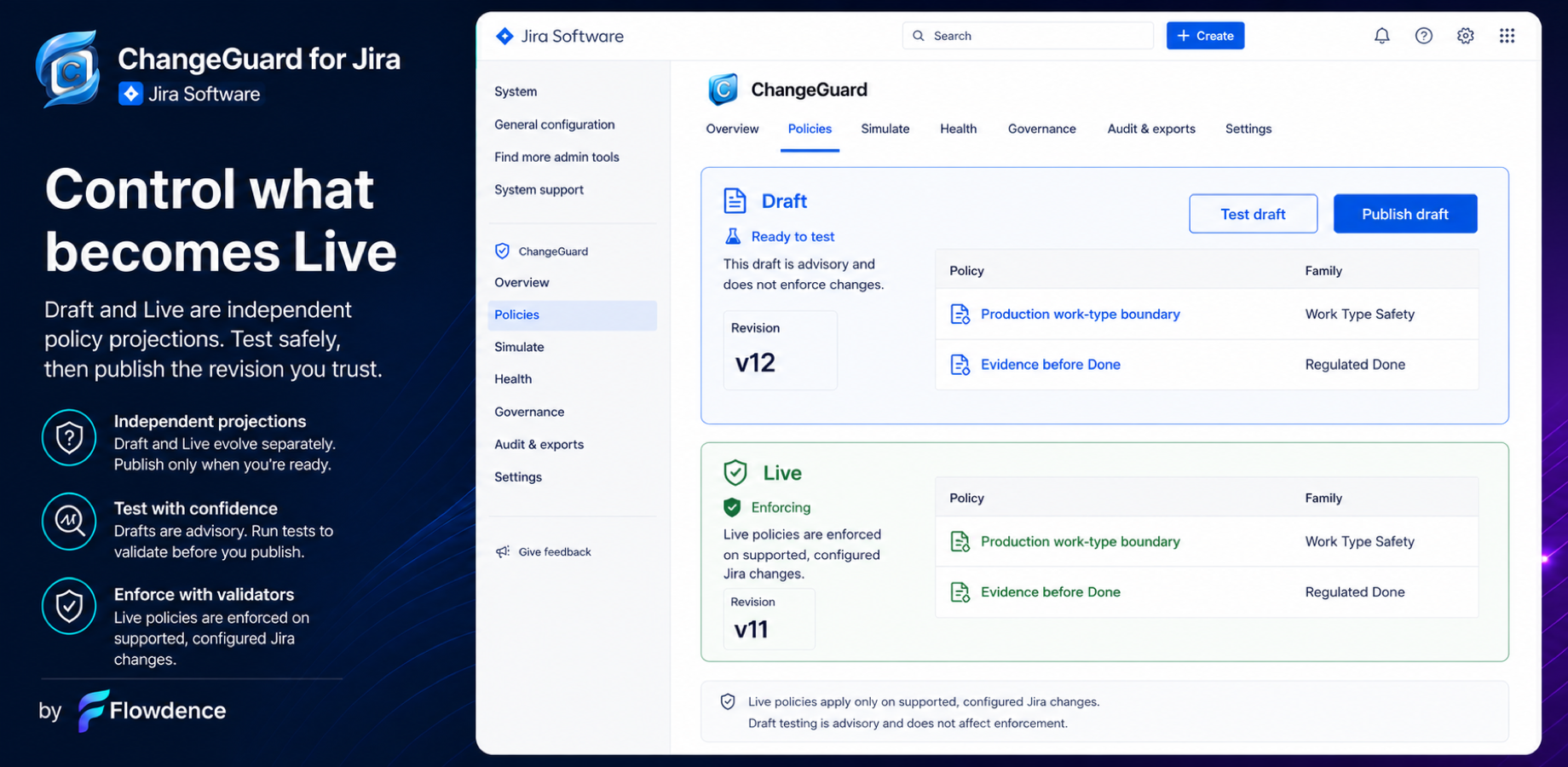Click the ChangeGuard for Jira banner logo
1568x767 pixels.
point(67,69)
